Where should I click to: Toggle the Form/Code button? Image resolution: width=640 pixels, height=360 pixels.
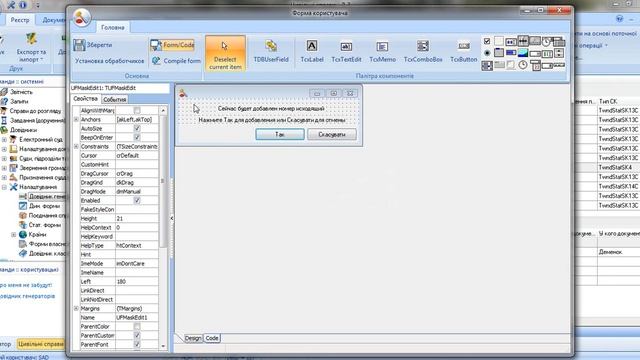pos(172,45)
